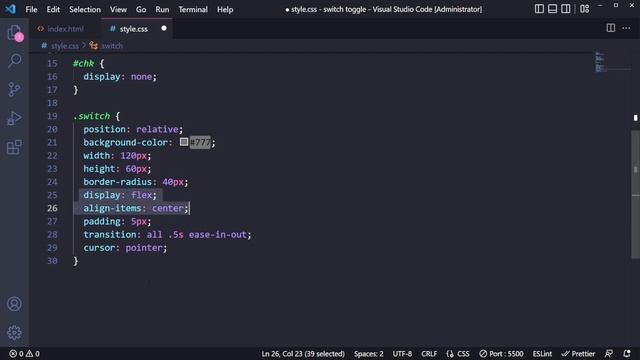Click Ln 26, Col 23 cursor position
The height and width of the screenshot is (360, 640).
(x=303, y=354)
